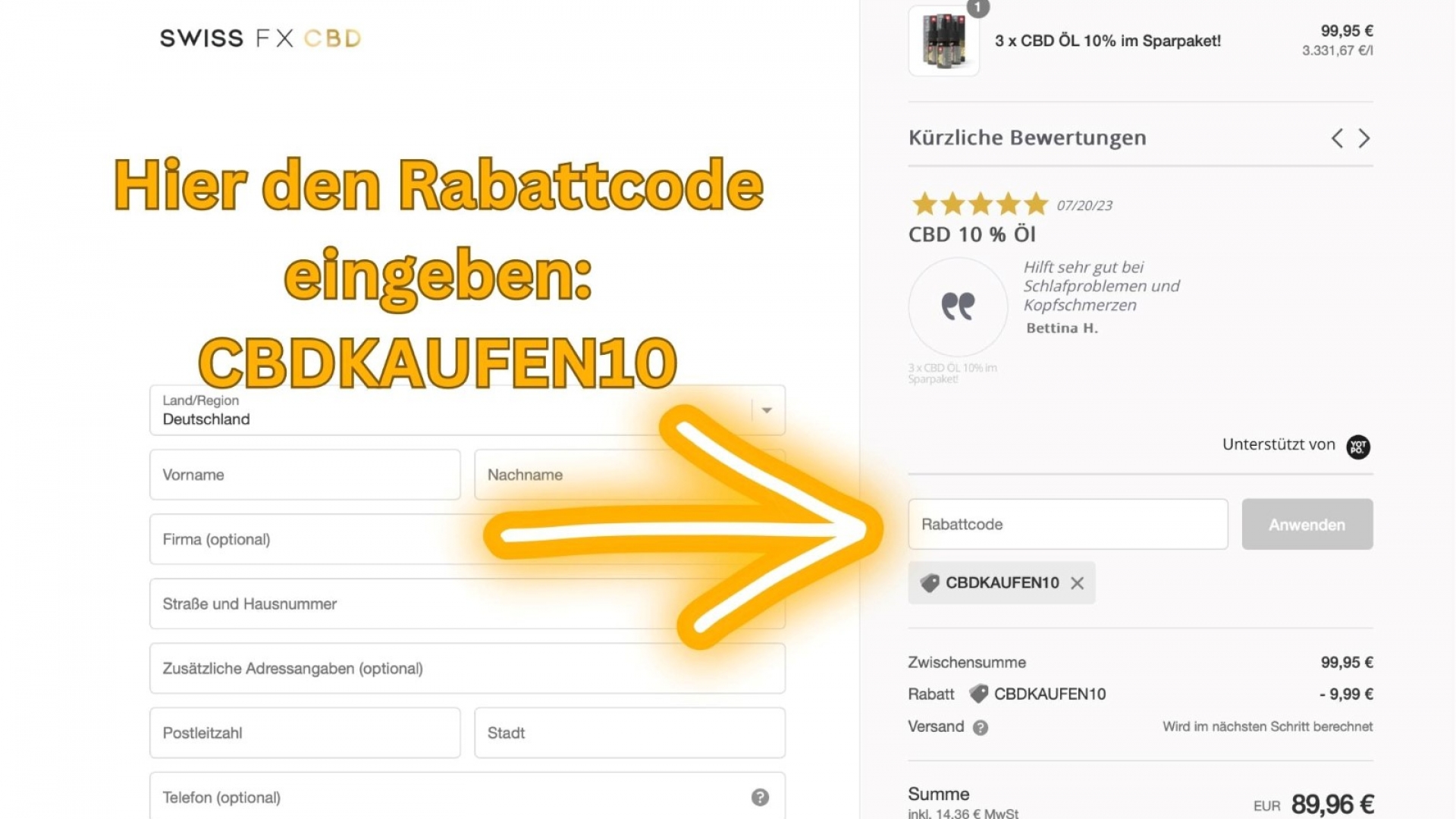The width and height of the screenshot is (1456, 819).
Task: Apply code with Anwenden button
Action: 1307,524
